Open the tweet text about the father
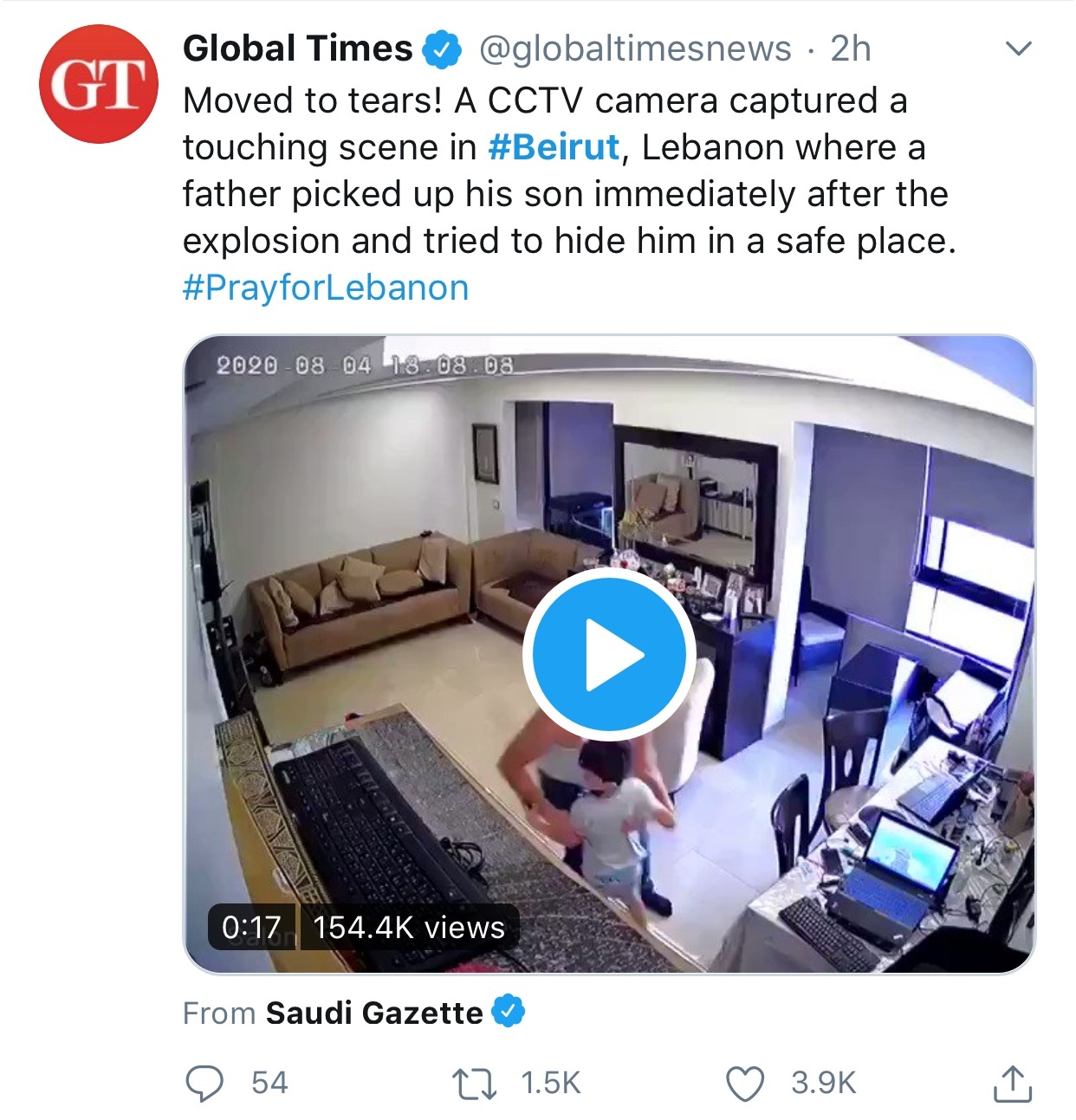Image resolution: width=1076 pixels, height=1120 pixels. (x=569, y=171)
